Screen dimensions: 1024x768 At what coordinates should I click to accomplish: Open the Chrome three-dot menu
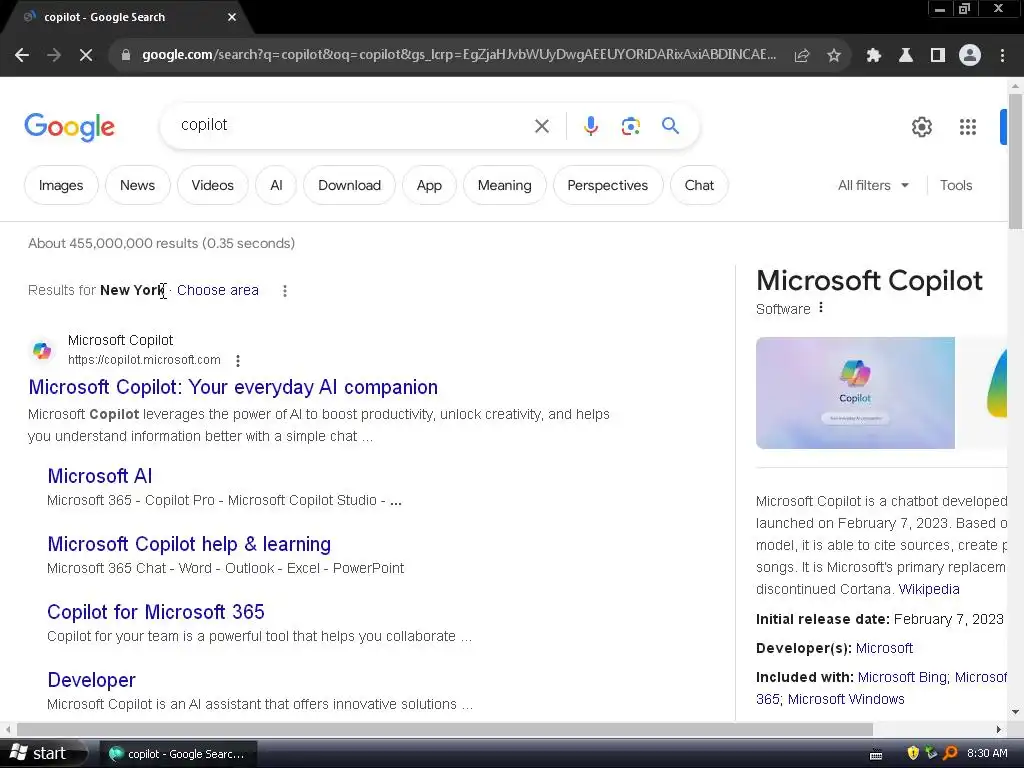tap(1002, 56)
